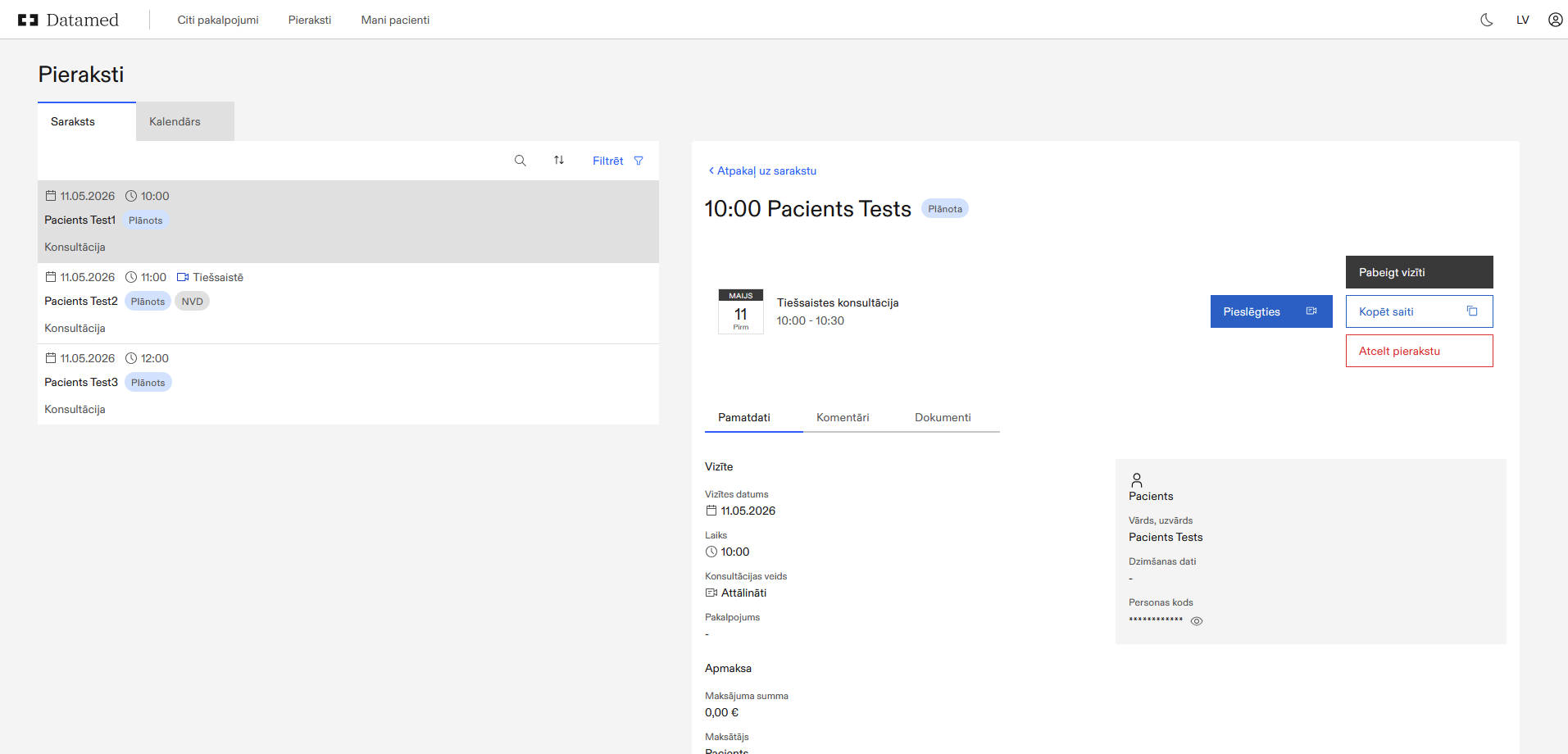Click the Vizītes datums calendar icon
Screen dimensions: 1568x754
(711, 511)
